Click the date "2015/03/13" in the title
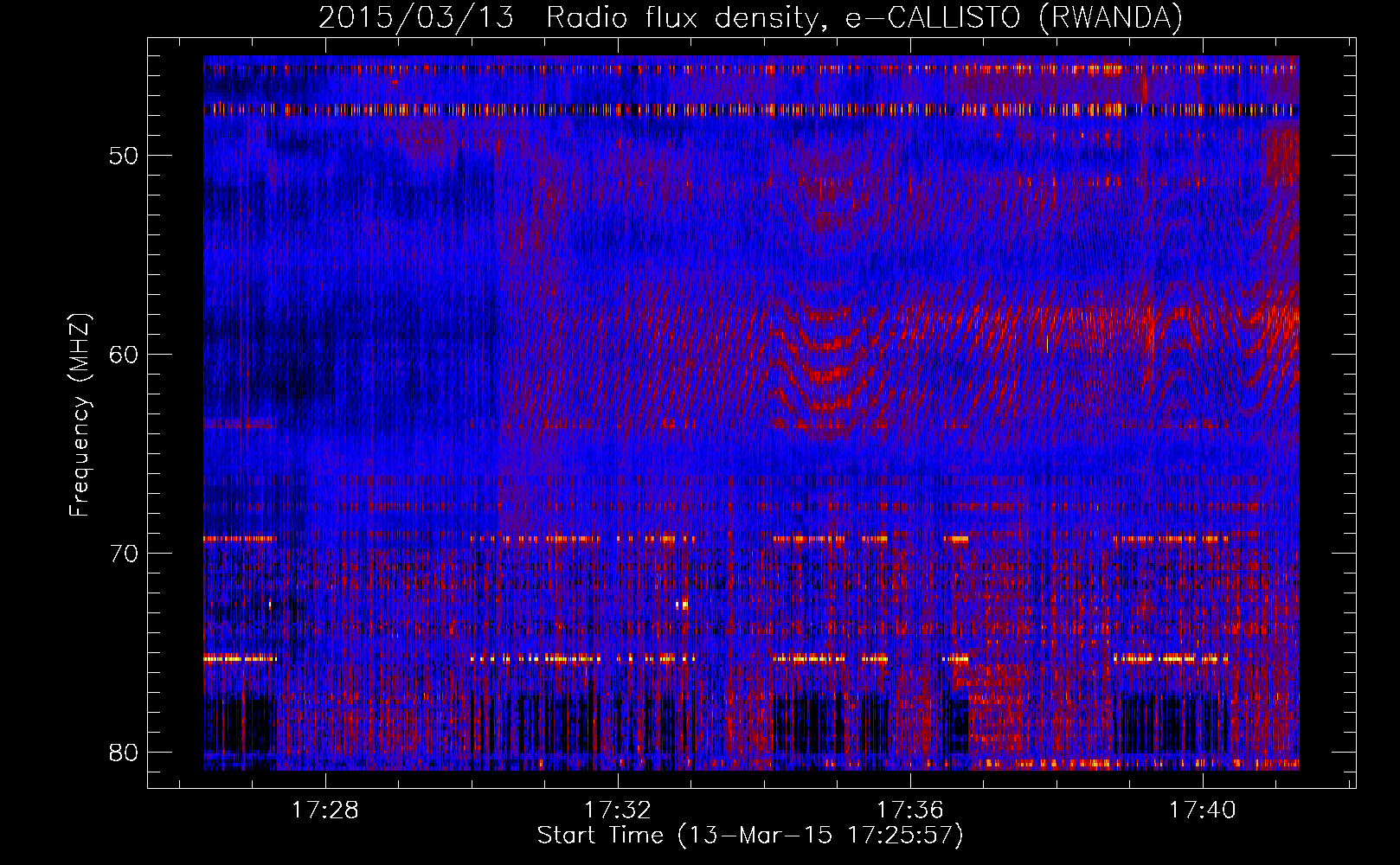1400x865 pixels. 416,18
